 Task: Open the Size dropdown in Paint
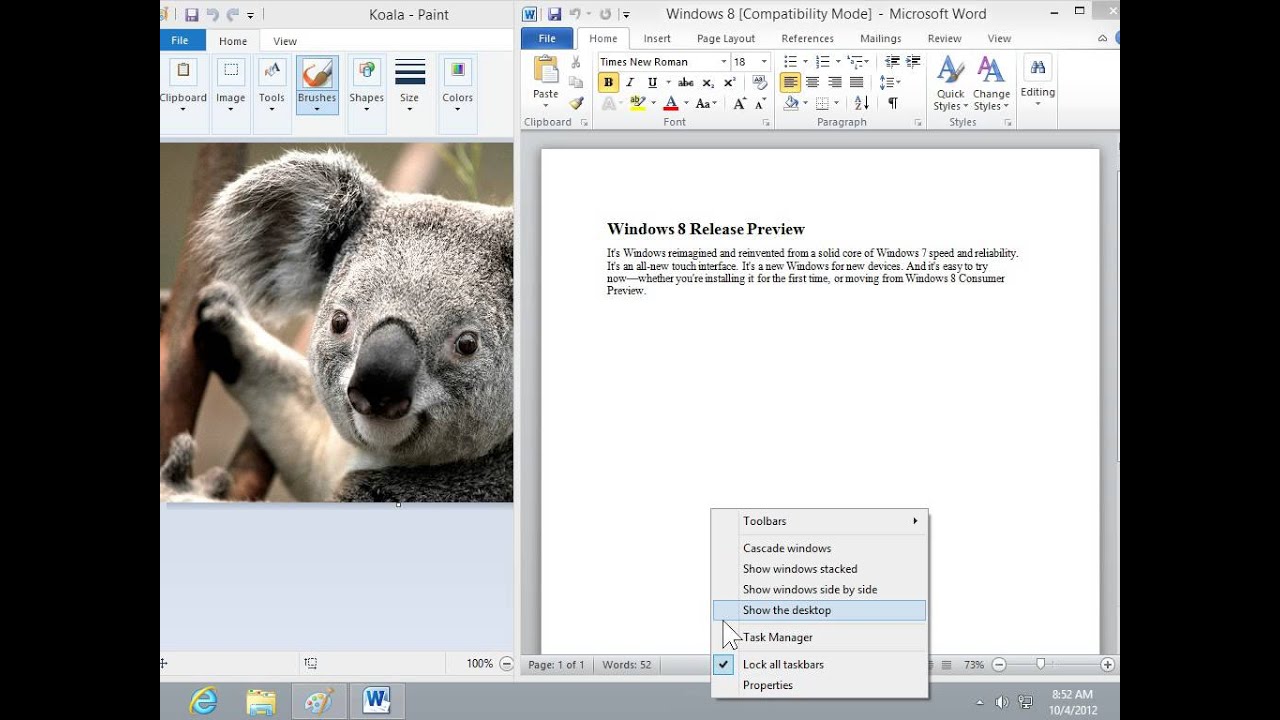pyautogui.click(x=409, y=82)
